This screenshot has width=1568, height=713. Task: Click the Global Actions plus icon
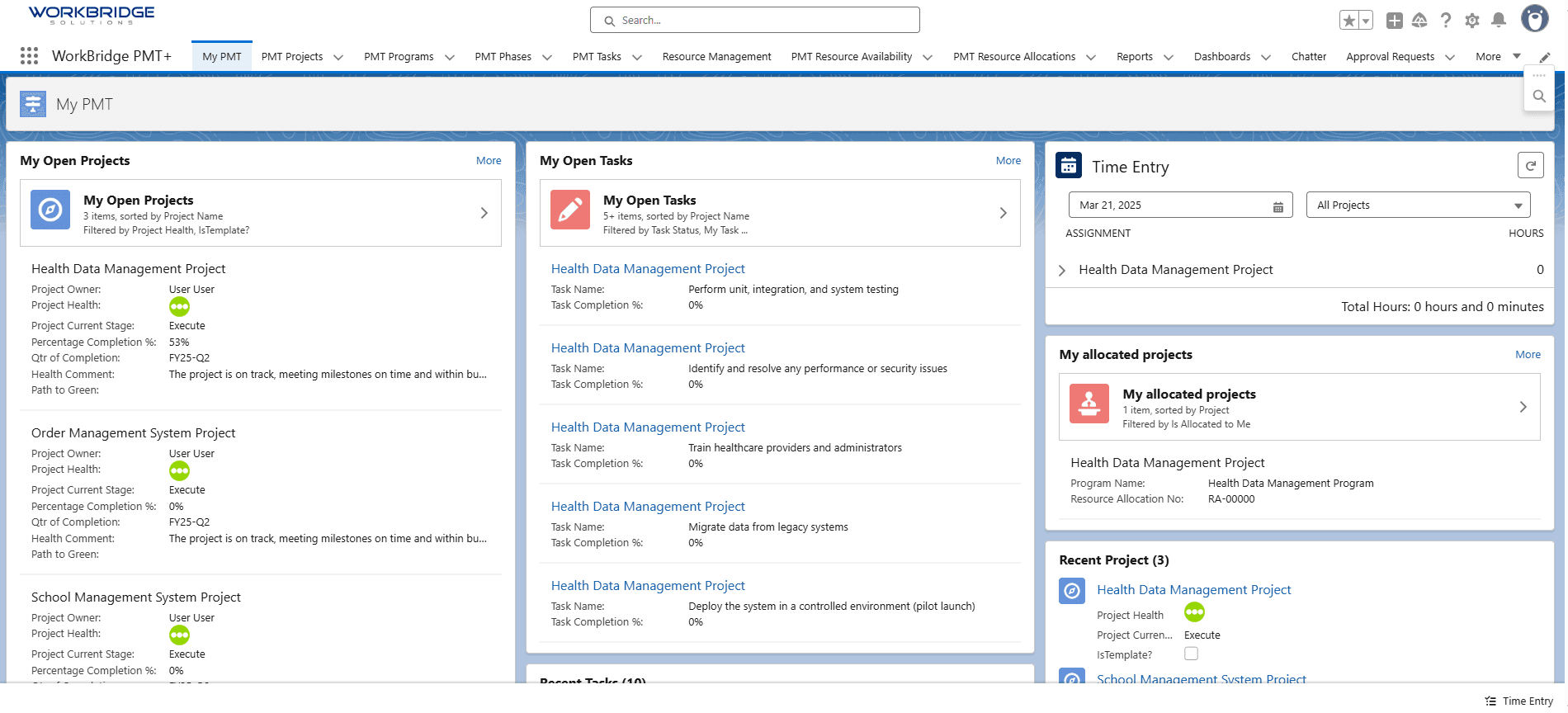tap(1395, 21)
